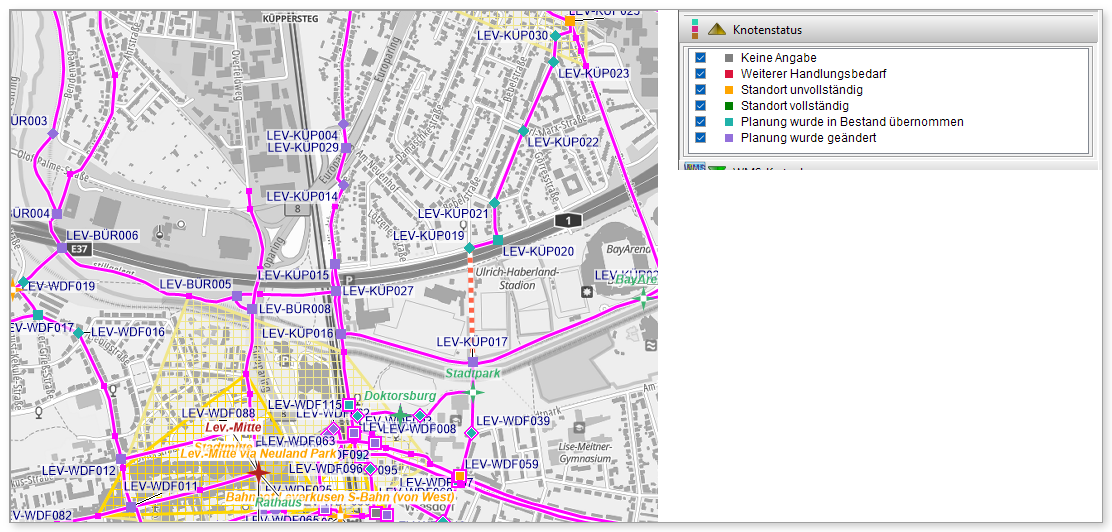Select the LEV-WDF096 teal diamond node
This screenshot has height=532, width=1112.
pyautogui.click(x=369, y=469)
